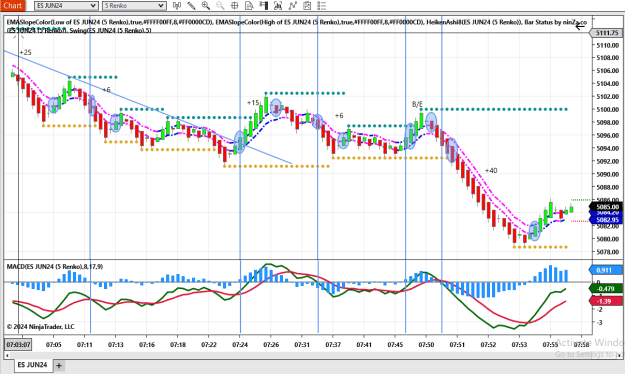Viewport: 625px width, 374px height.
Task: Click the 5082.95 blue price marker
Action: tap(607, 220)
